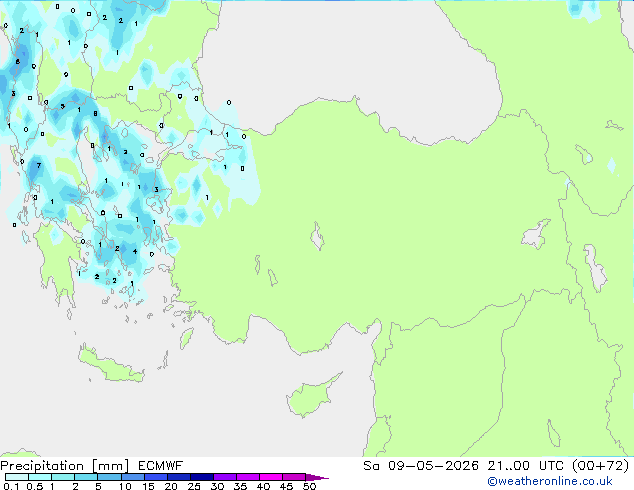Click the '09-05-2026' date text
Screen dimensions: 634x490
433,466
